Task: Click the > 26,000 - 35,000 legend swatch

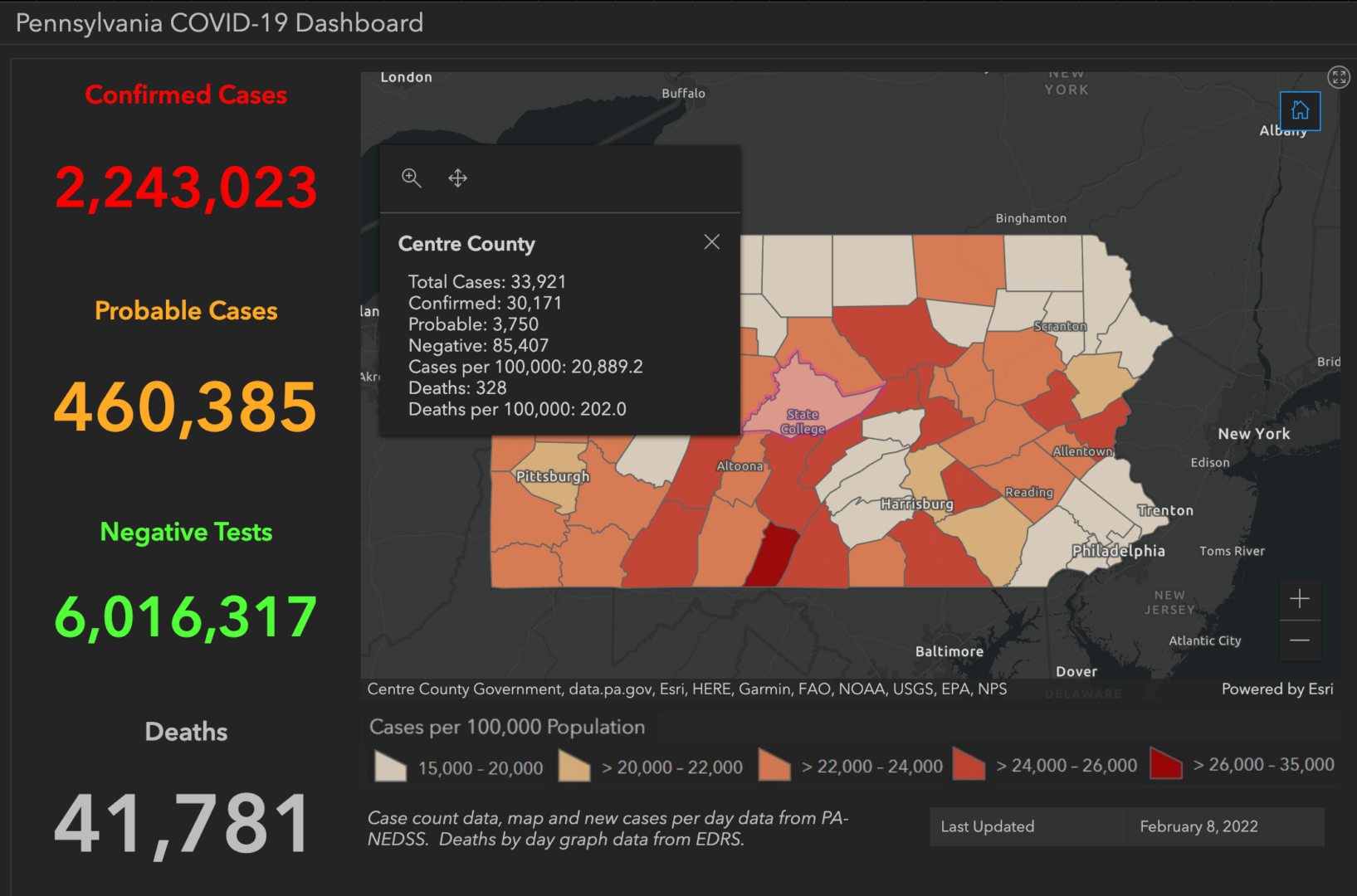Action: pos(1165,764)
